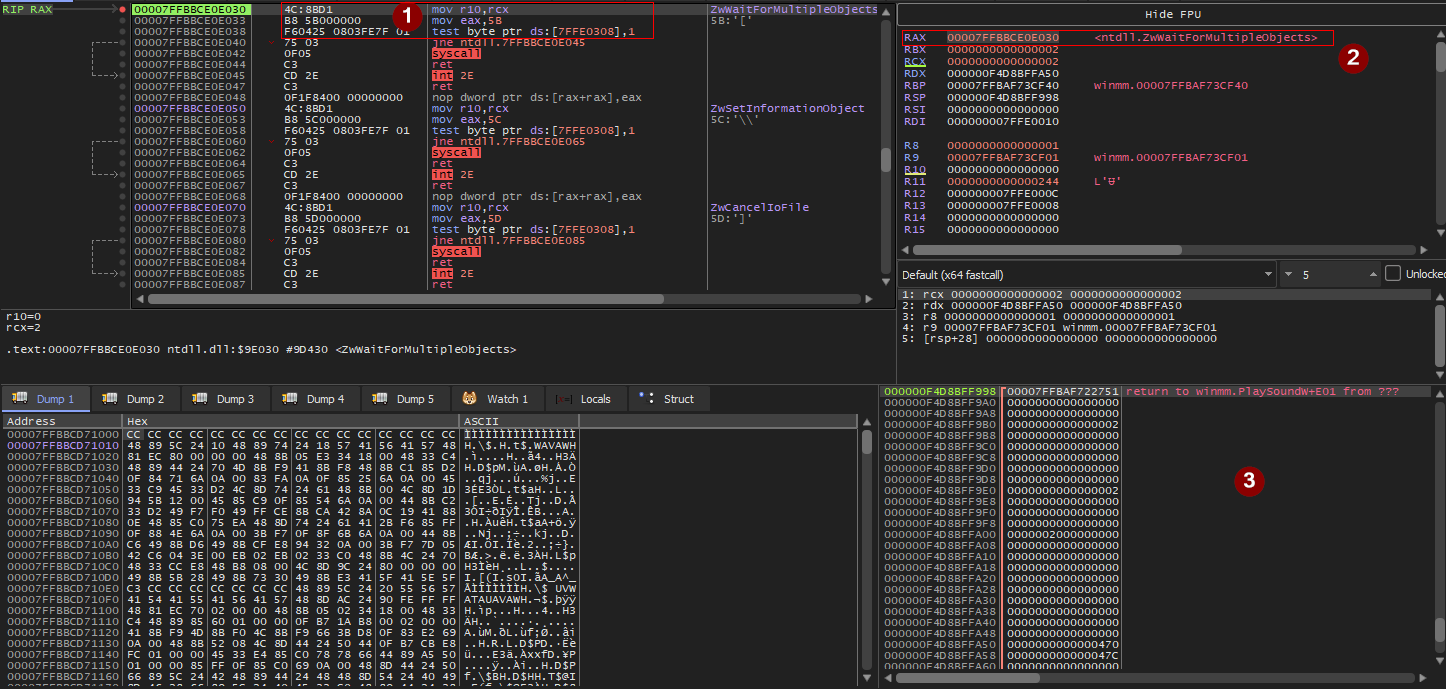This screenshot has height=689, width=1446.
Task: Select stack address 000000F4D8BFFA50
Action: 940,644
